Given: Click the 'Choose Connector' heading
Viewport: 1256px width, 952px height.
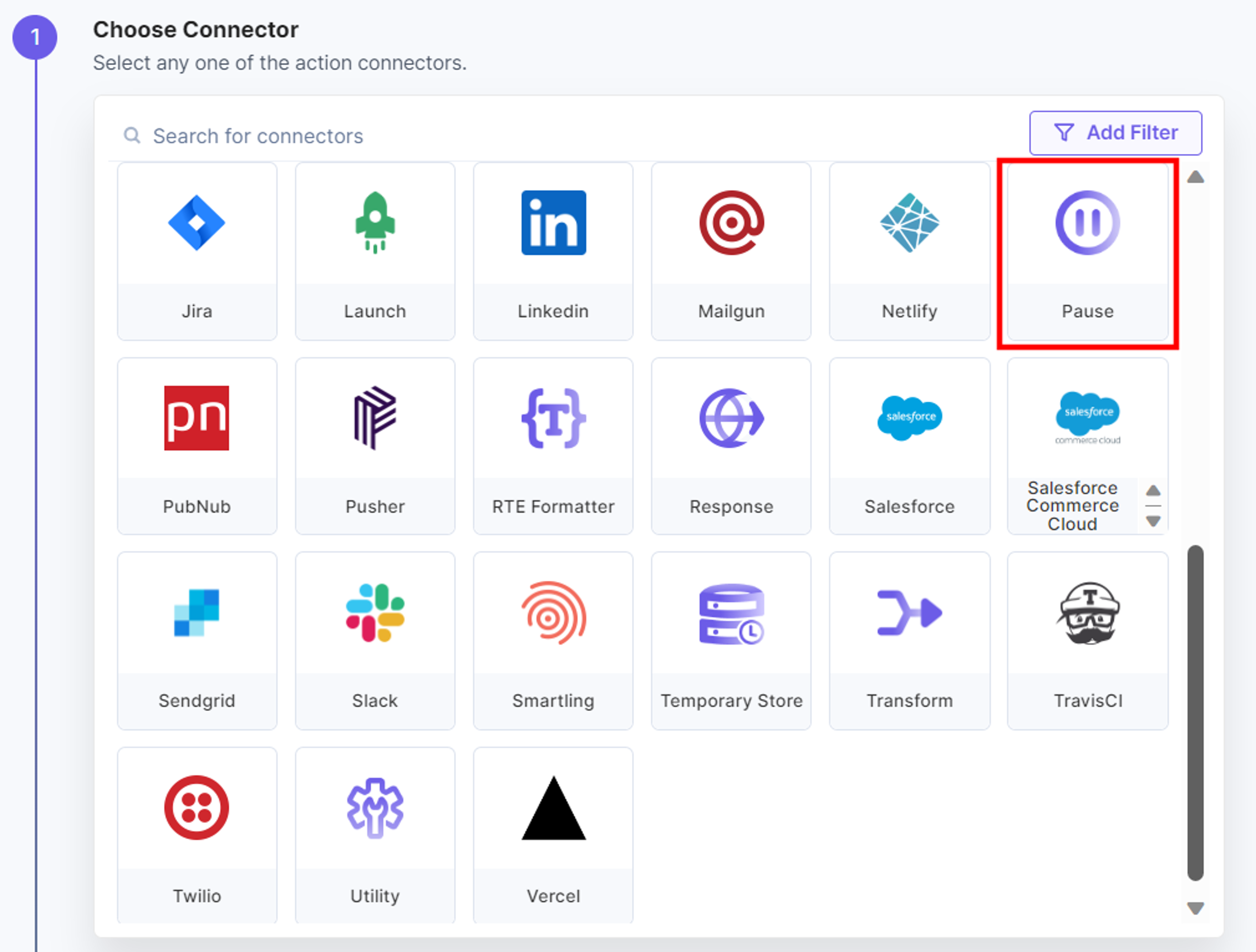Looking at the screenshot, I should [195, 29].
